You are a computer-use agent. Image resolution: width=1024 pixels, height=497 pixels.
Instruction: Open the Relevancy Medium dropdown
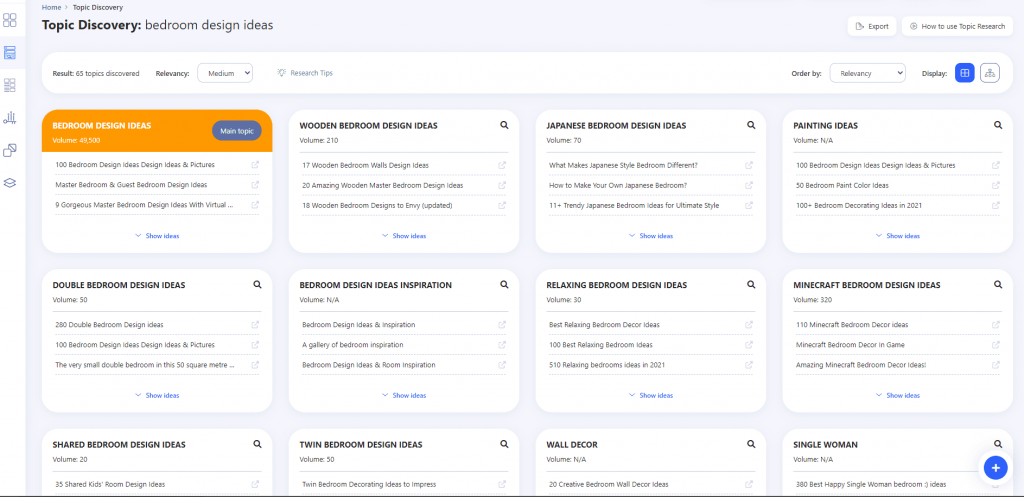pyautogui.click(x=225, y=73)
